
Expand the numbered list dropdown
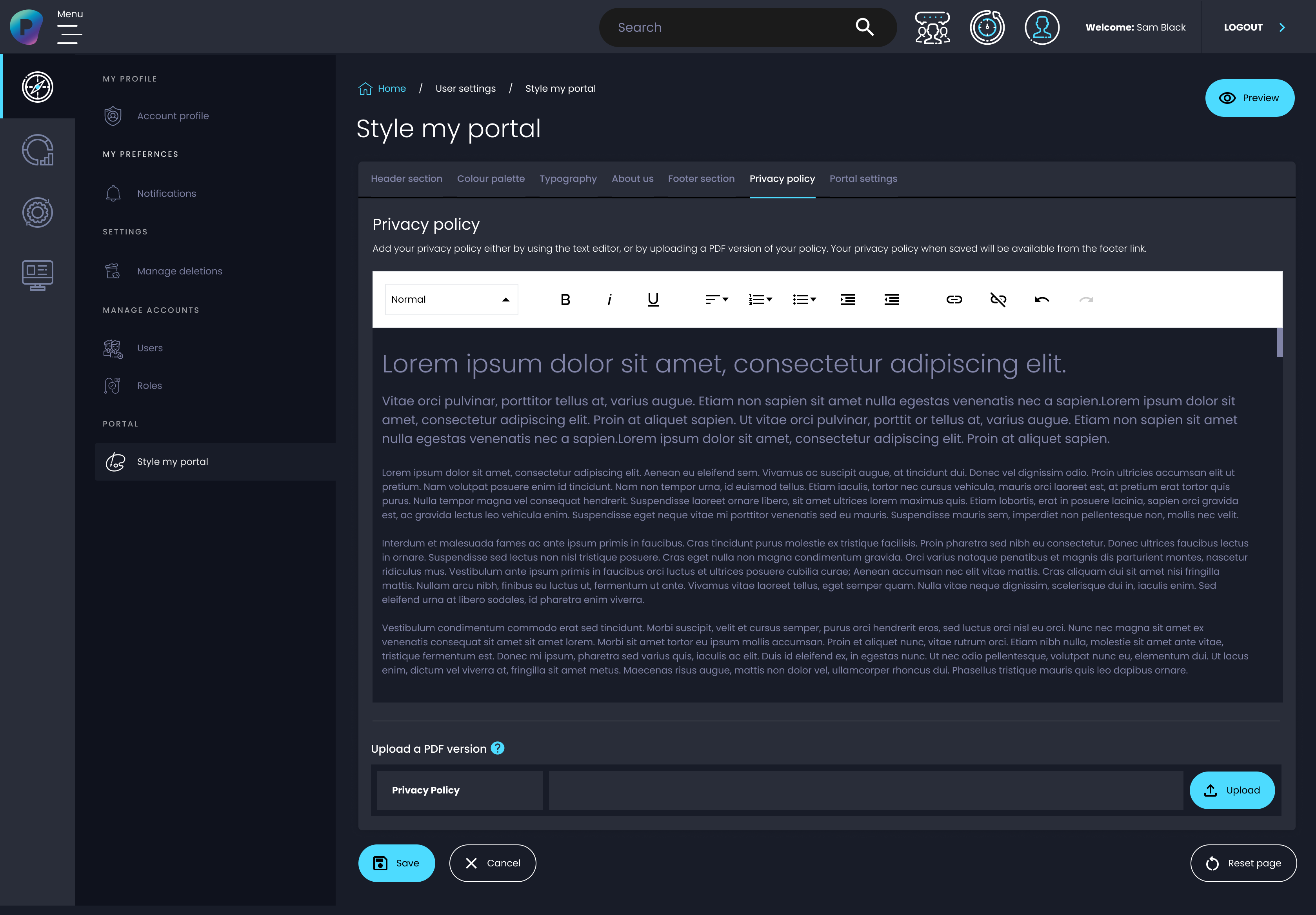tap(760, 300)
